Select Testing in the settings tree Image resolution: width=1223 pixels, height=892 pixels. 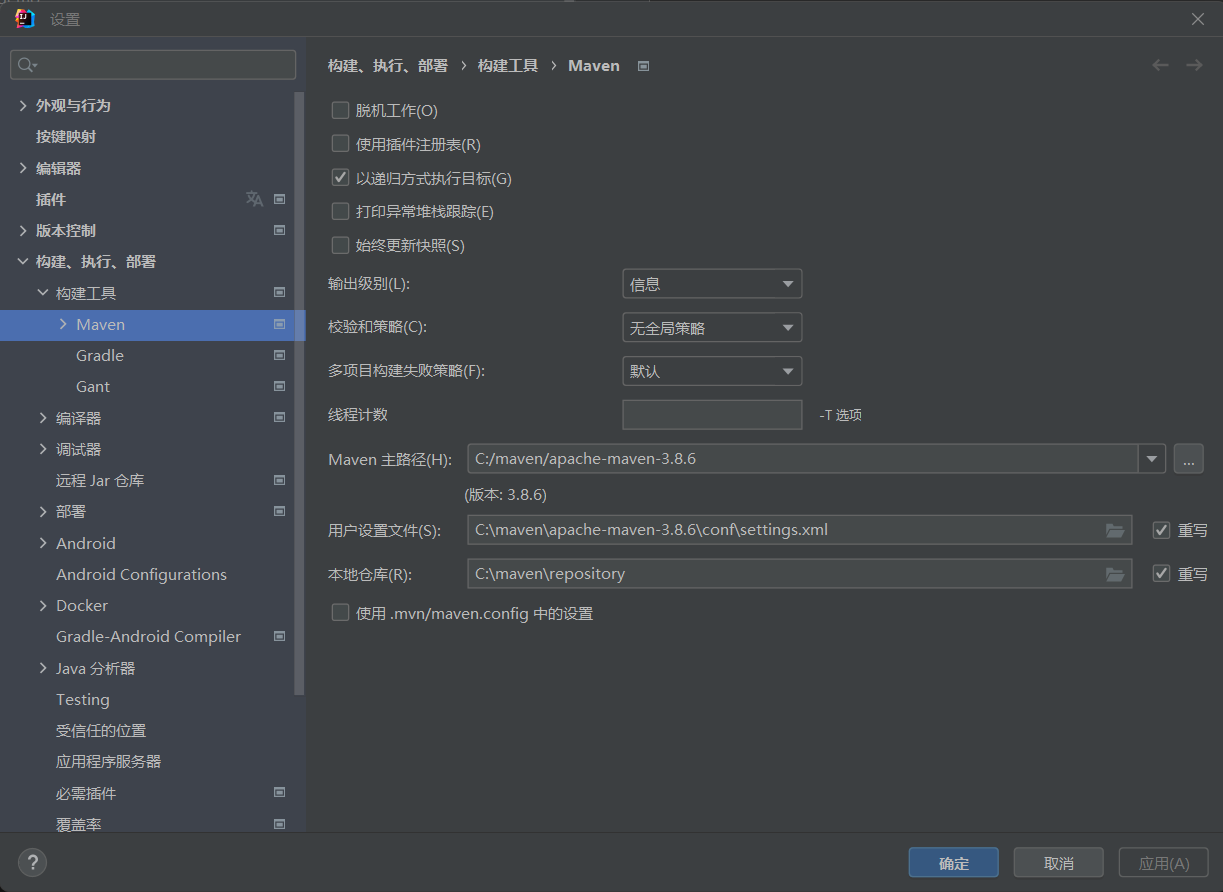point(83,699)
